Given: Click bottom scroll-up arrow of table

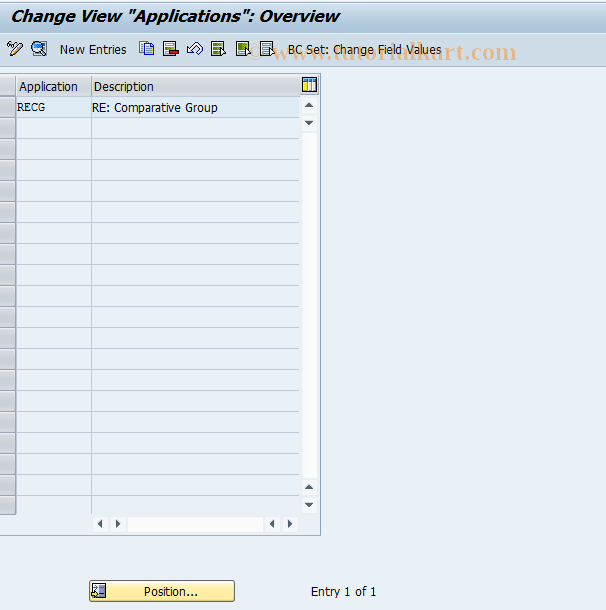Looking at the screenshot, I should pyautogui.click(x=309, y=487).
